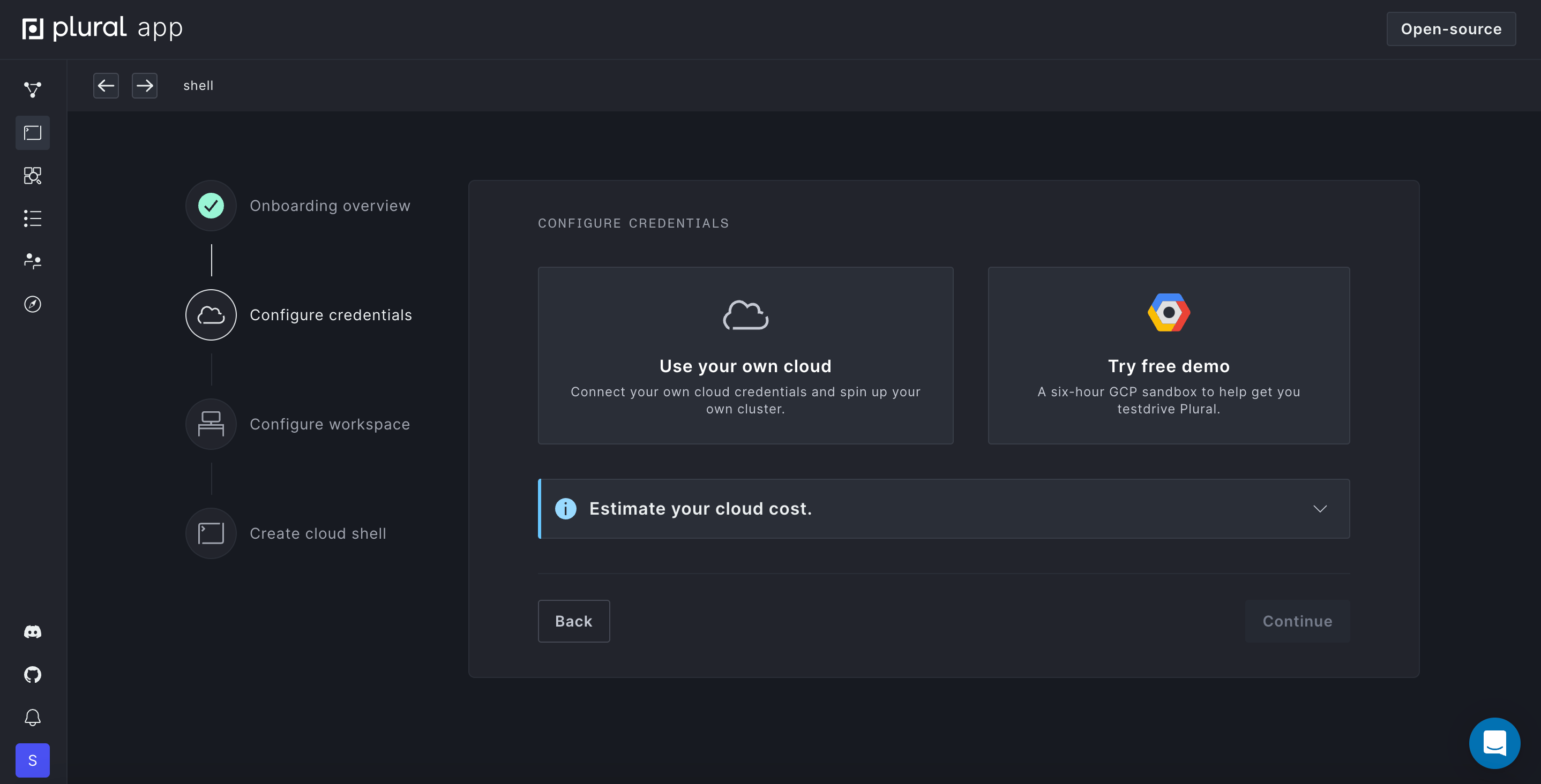Screen dimensions: 1541x784
Task: Select the Try free demo option
Action: tap(1168, 355)
